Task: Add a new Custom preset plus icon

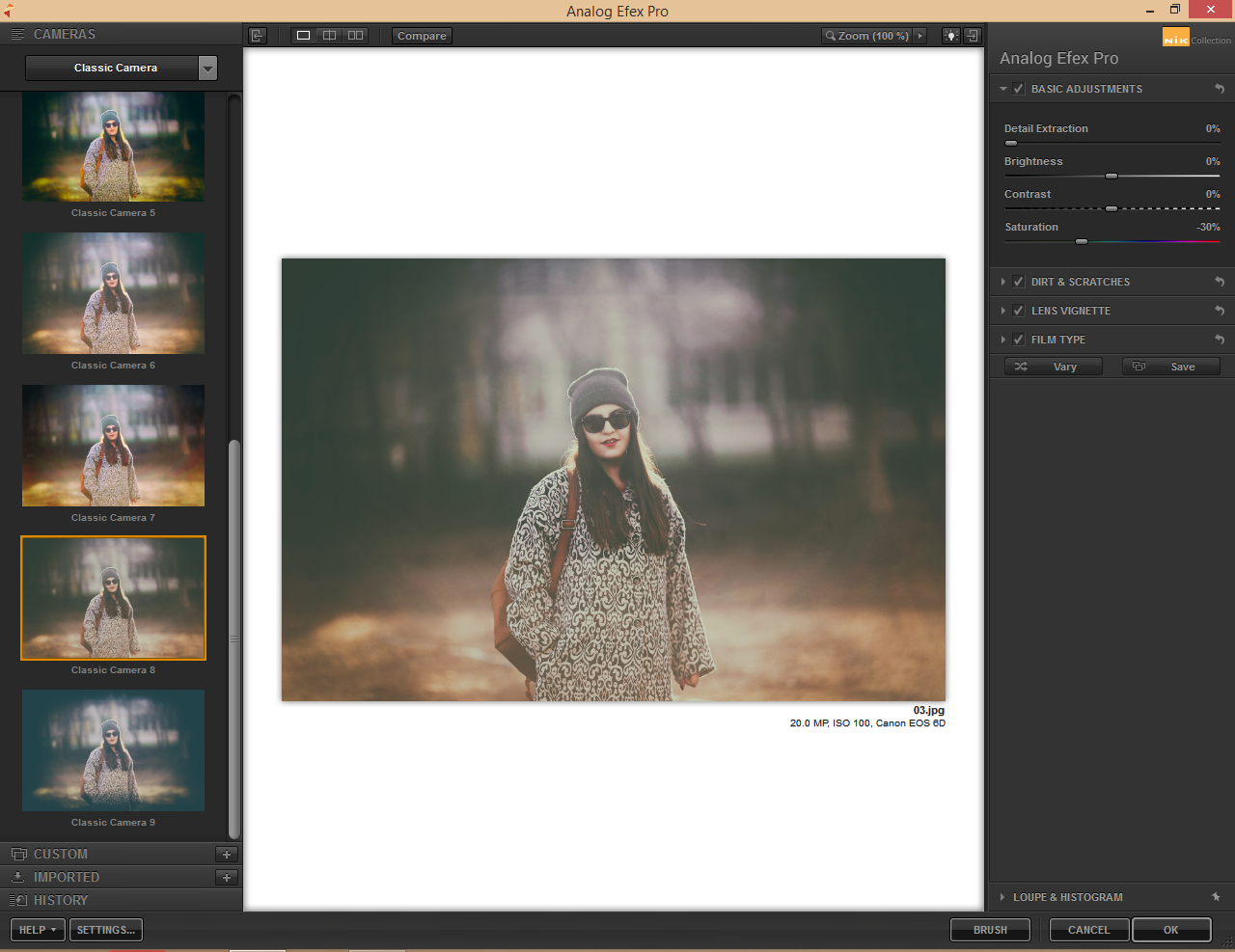Action: tap(227, 854)
